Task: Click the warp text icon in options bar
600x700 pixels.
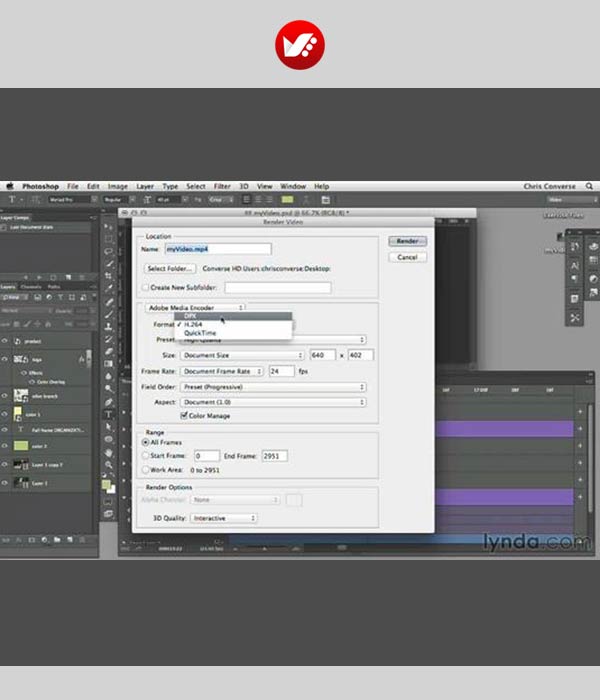Action: pos(306,200)
